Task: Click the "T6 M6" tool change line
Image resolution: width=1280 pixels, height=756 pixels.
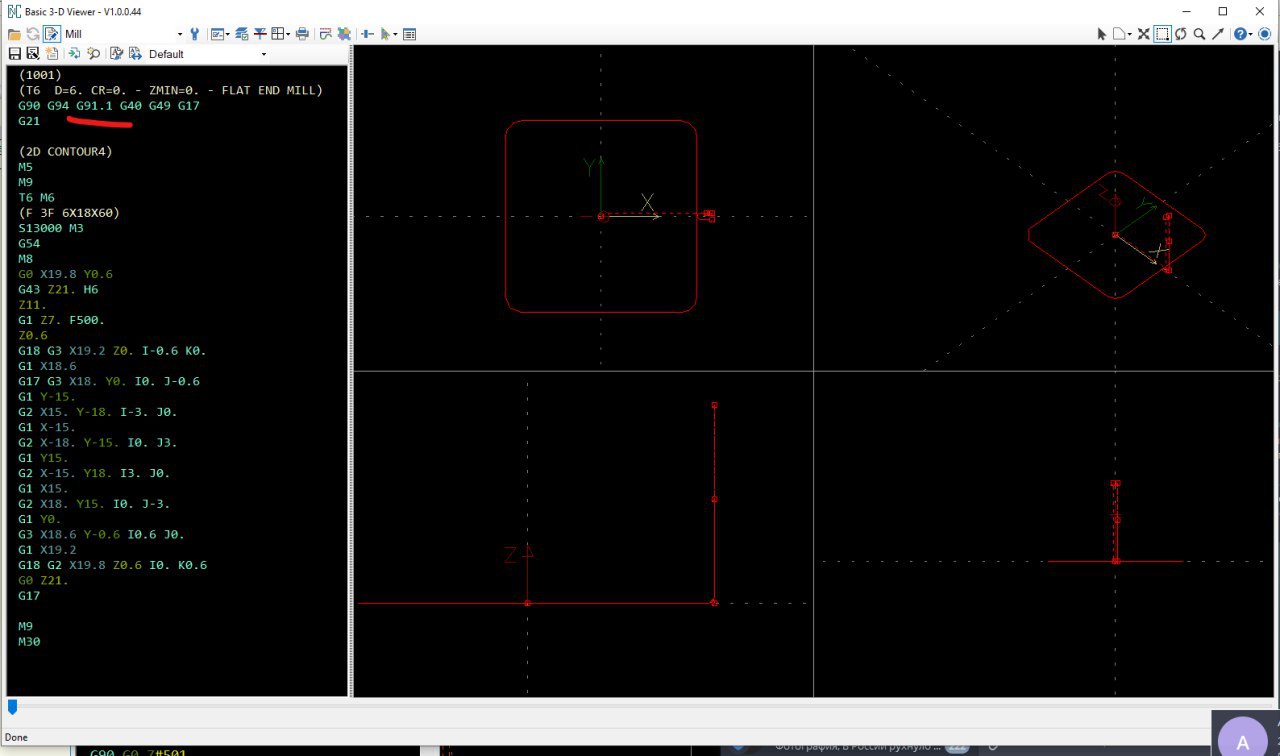Action: (36, 197)
